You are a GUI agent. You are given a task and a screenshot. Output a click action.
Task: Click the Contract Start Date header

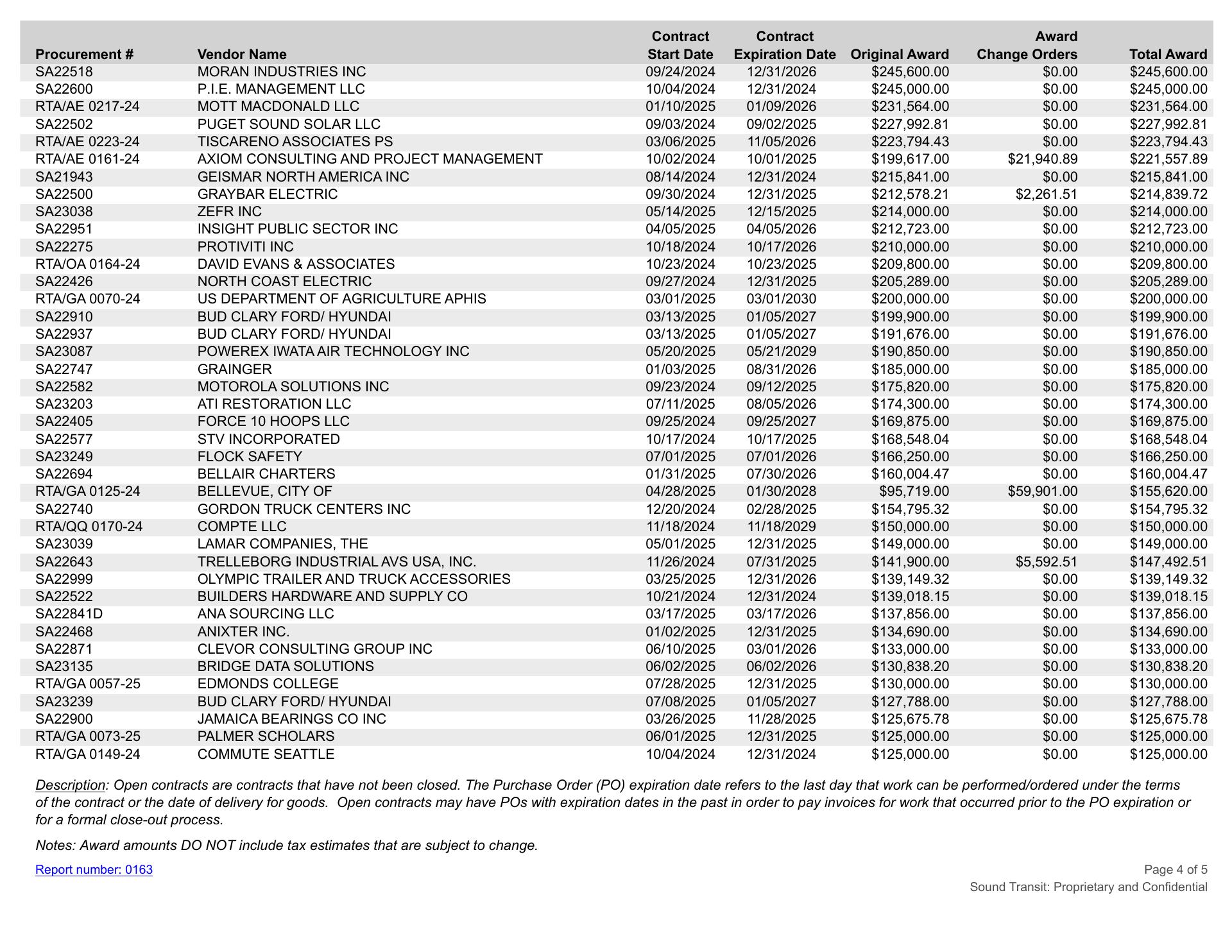680,46
